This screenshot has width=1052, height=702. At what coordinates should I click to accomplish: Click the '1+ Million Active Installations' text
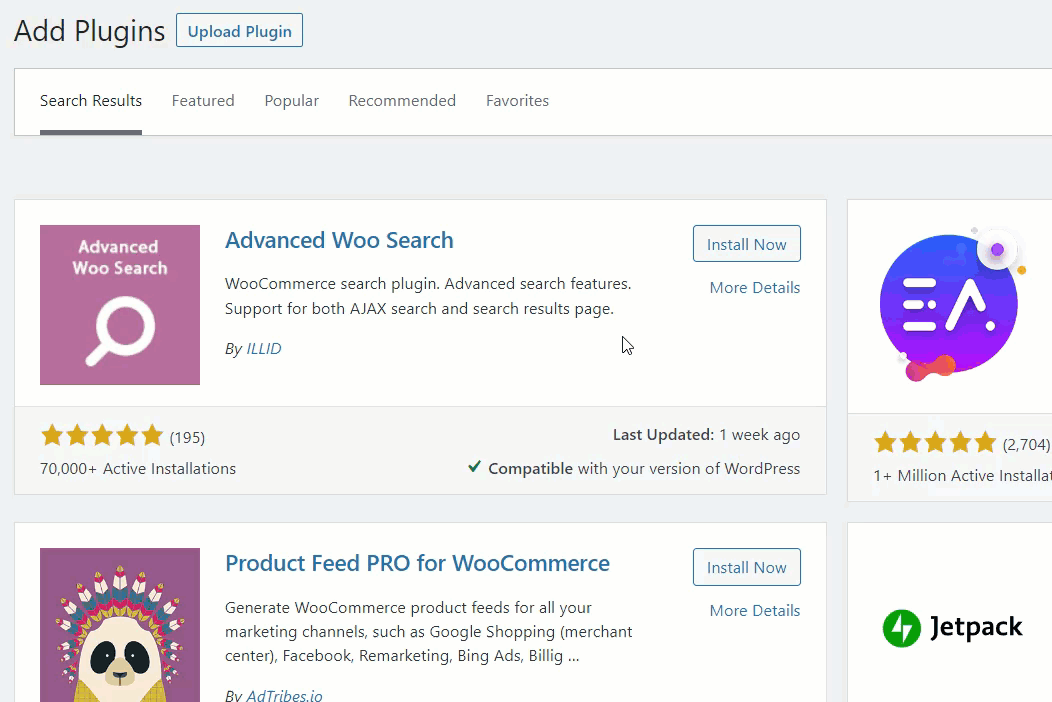(962, 476)
